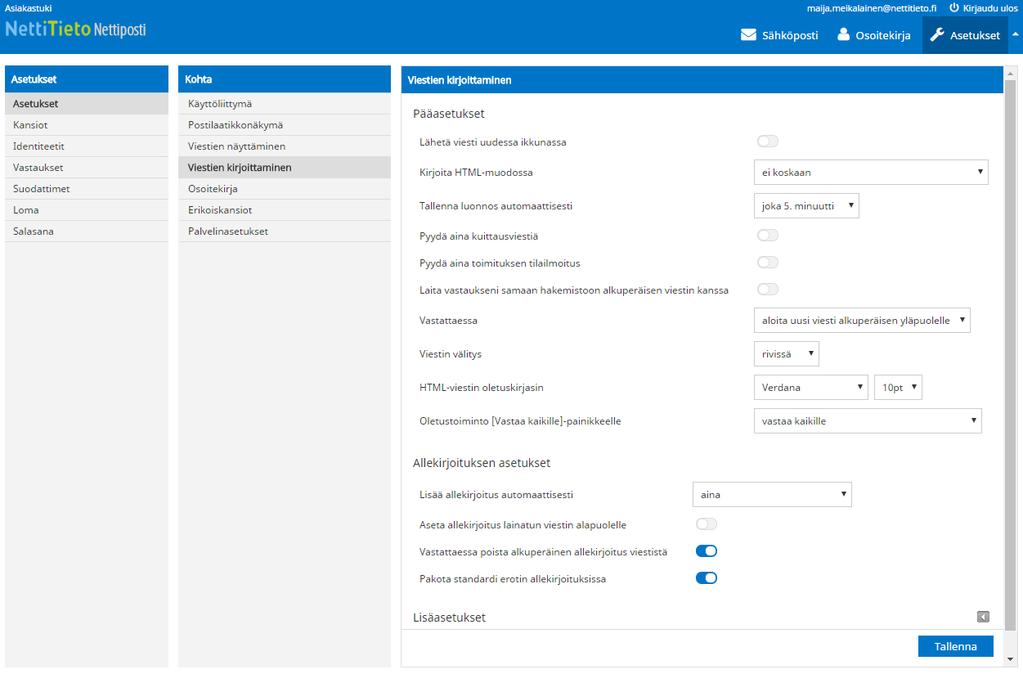Expand the Lisäasetukset section arrow icon

click(983, 617)
